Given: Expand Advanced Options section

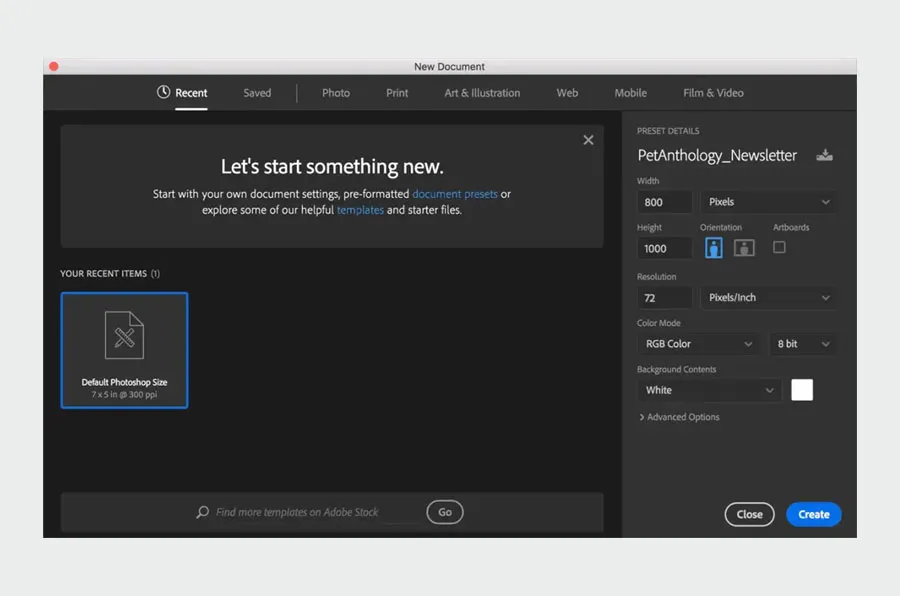Looking at the screenshot, I should (x=679, y=417).
